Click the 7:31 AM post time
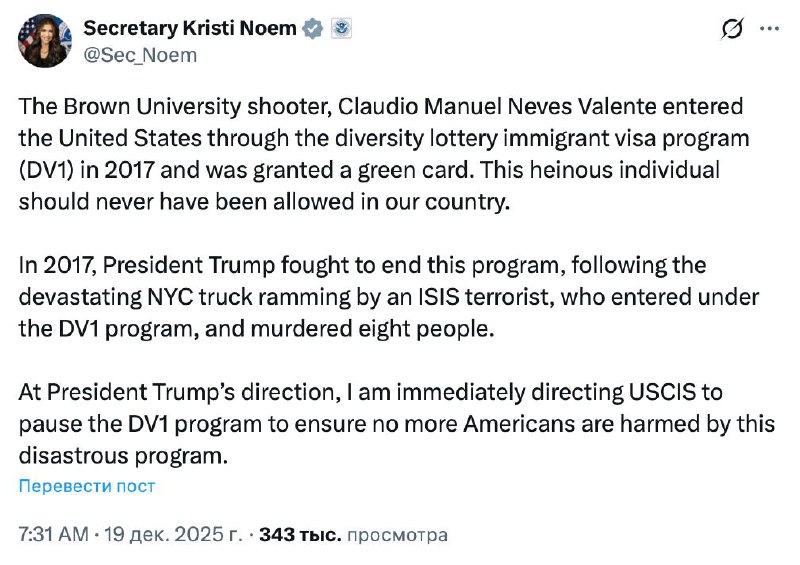Image resolution: width=800 pixels, height=565 pixels. (53, 535)
